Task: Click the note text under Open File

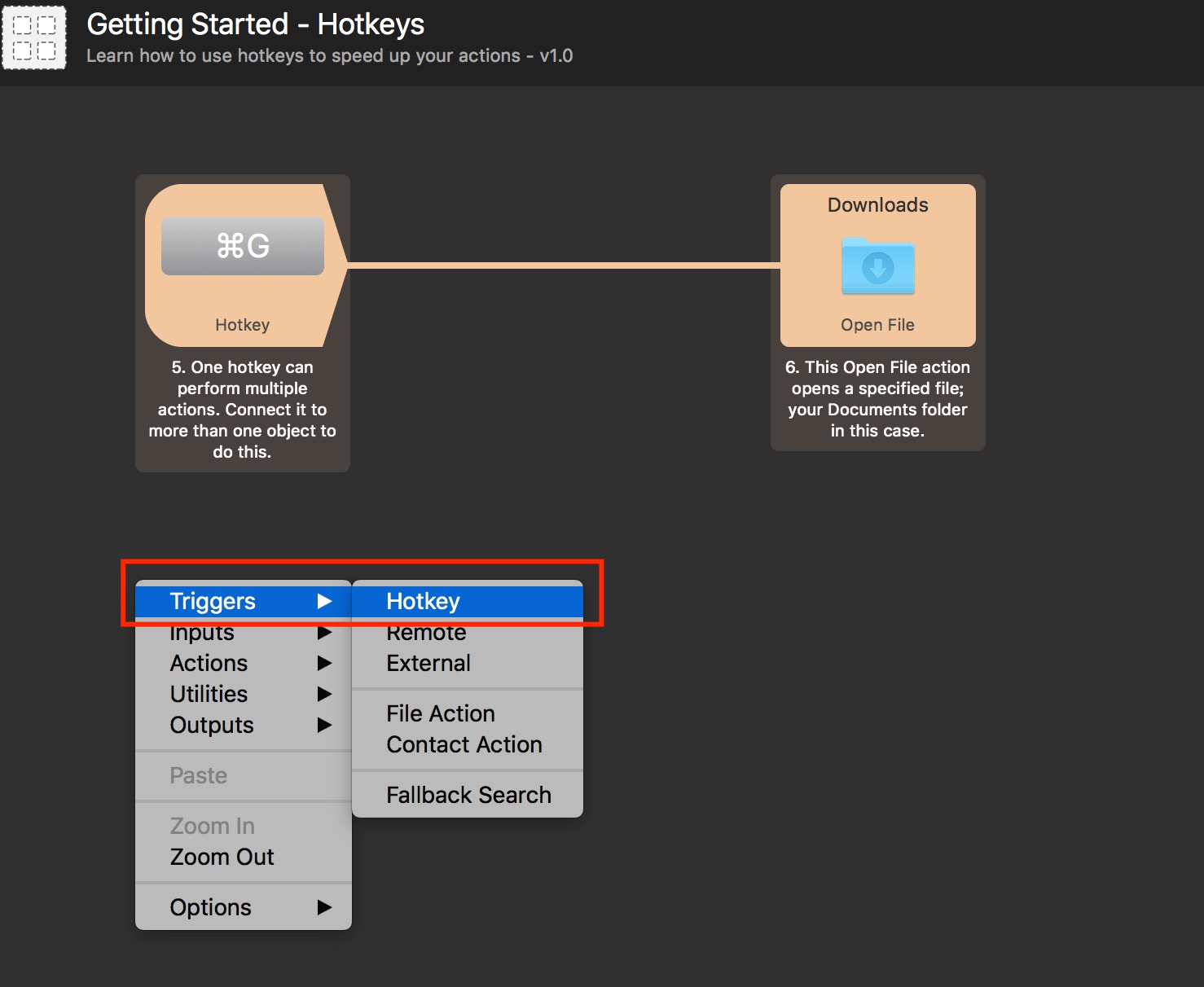Action: pos(877,399)
